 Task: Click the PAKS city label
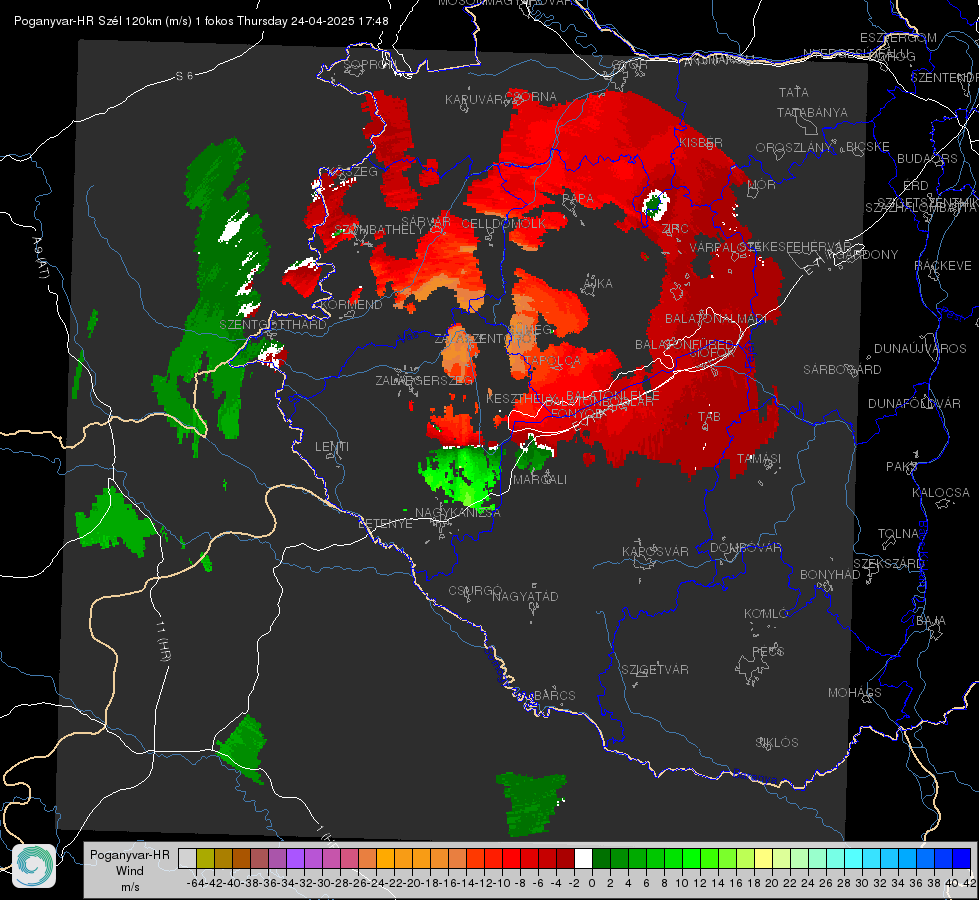point(902,467)
